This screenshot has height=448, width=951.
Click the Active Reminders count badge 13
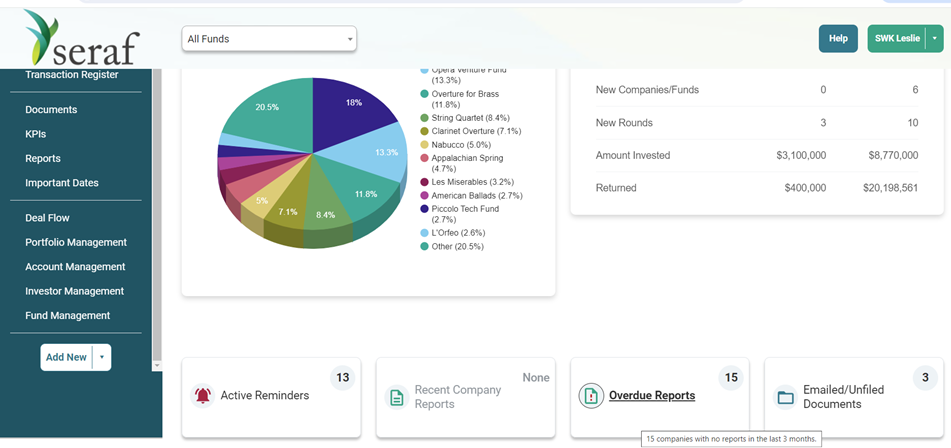point(343,378)
